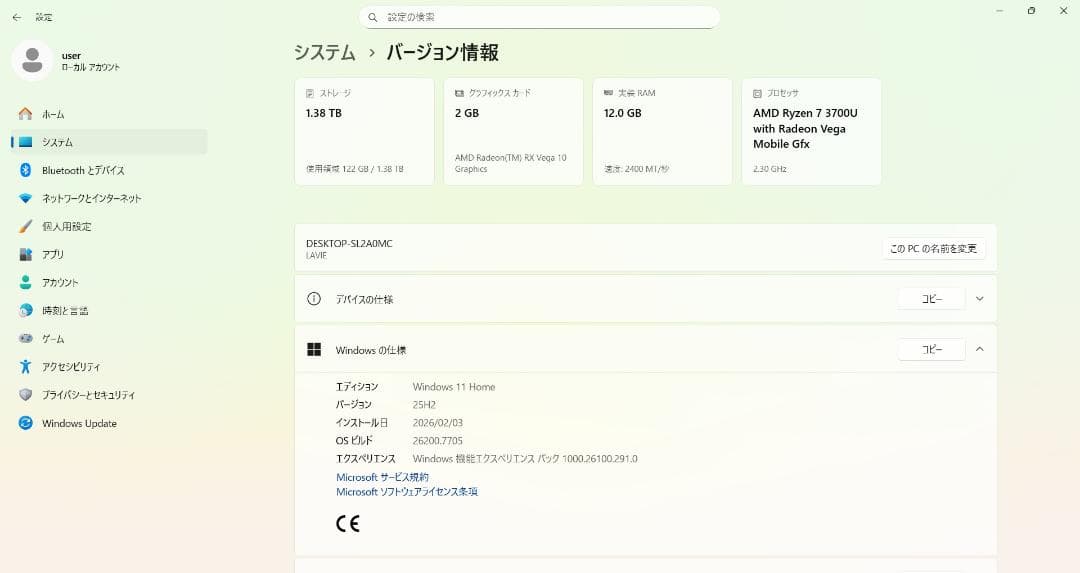This screenshot has height=573, width=1080.
Task: Click the LAVIE model name
Action: [x=316, y=256]
